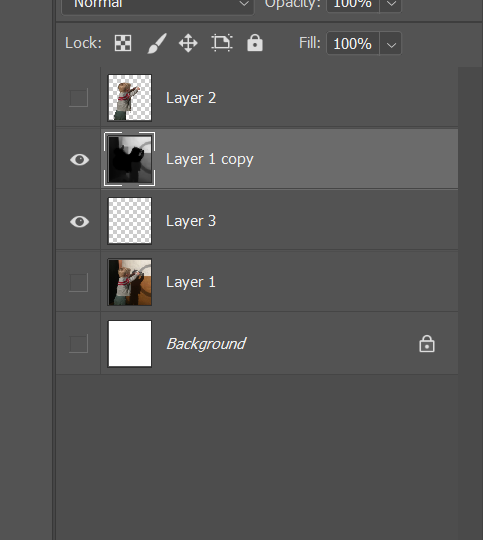
Task: Click the Background layer lock icon
Action: pos(427,344)
